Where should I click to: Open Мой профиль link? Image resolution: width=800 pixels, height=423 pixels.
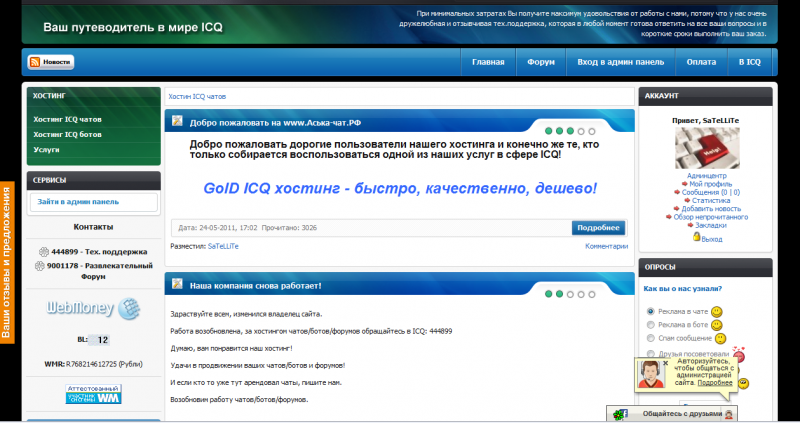[x=710, y=184]
